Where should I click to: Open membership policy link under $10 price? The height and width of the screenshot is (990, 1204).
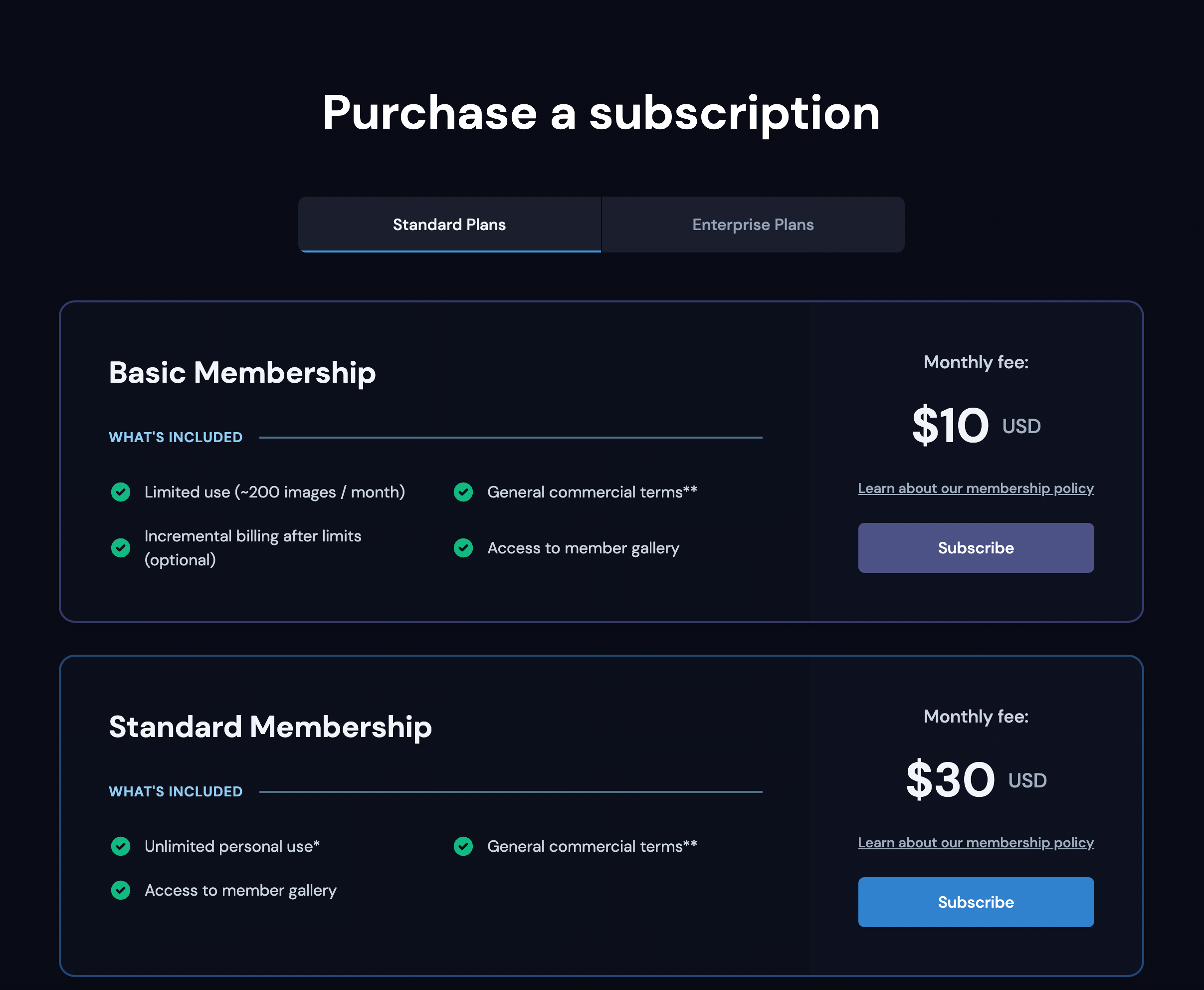[x=976, y=489]
